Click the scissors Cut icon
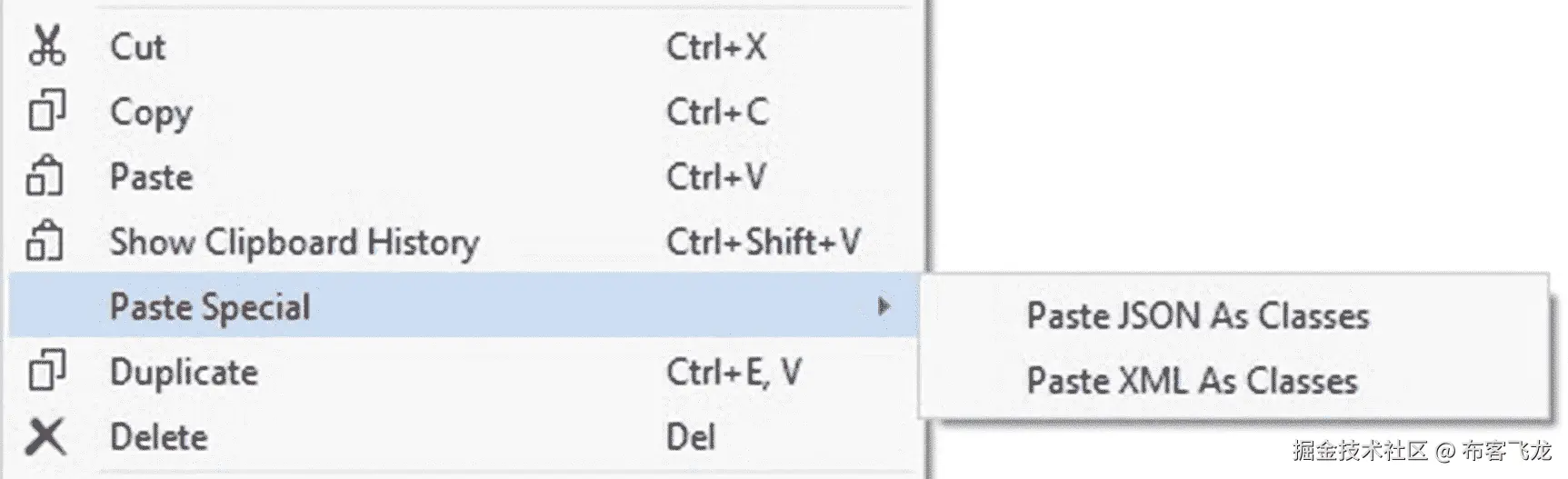The height and width of the screenshot is (479, 1568). (x=46, y=46)
